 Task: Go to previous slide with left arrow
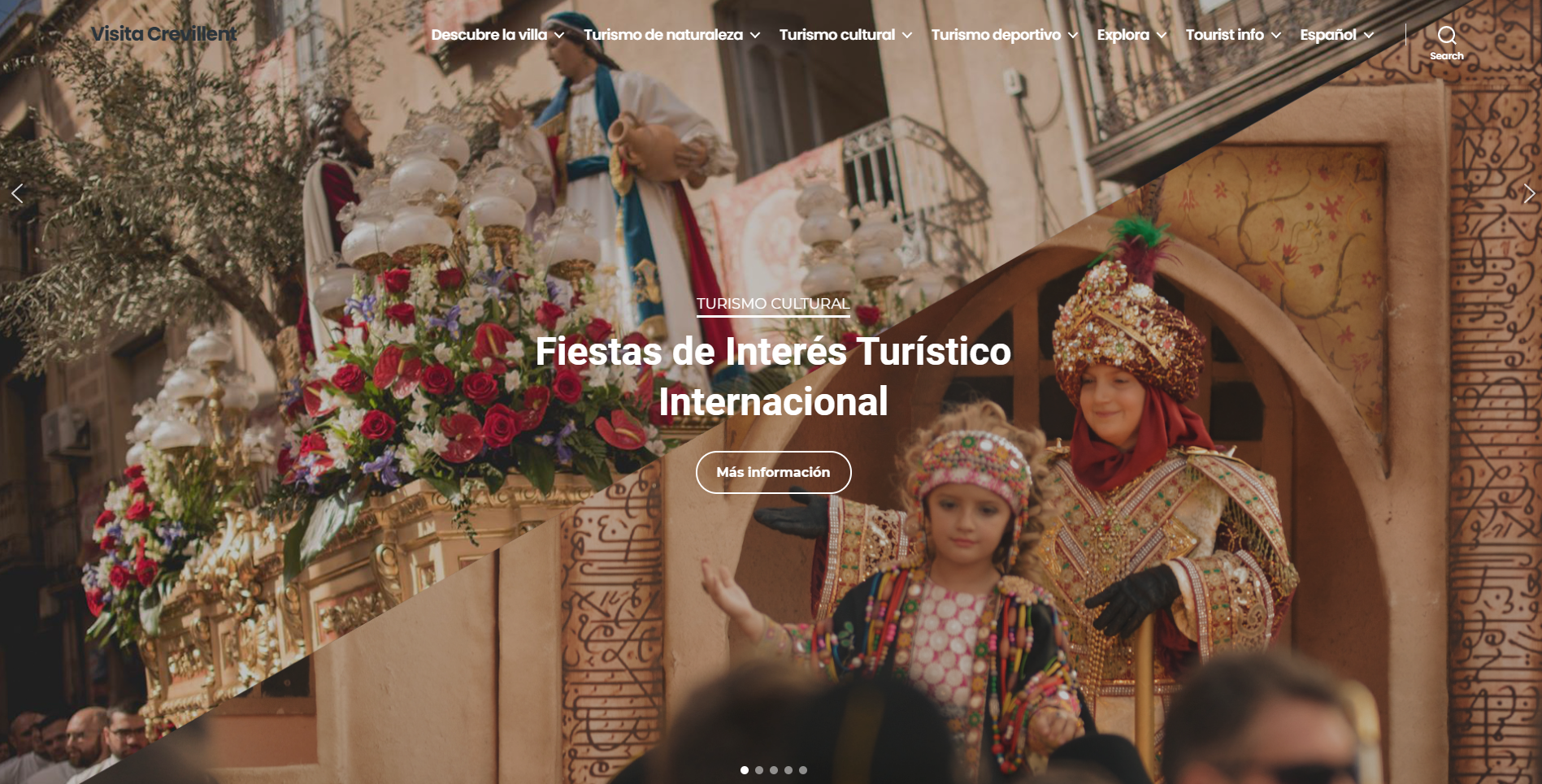(x=17, y=193)
